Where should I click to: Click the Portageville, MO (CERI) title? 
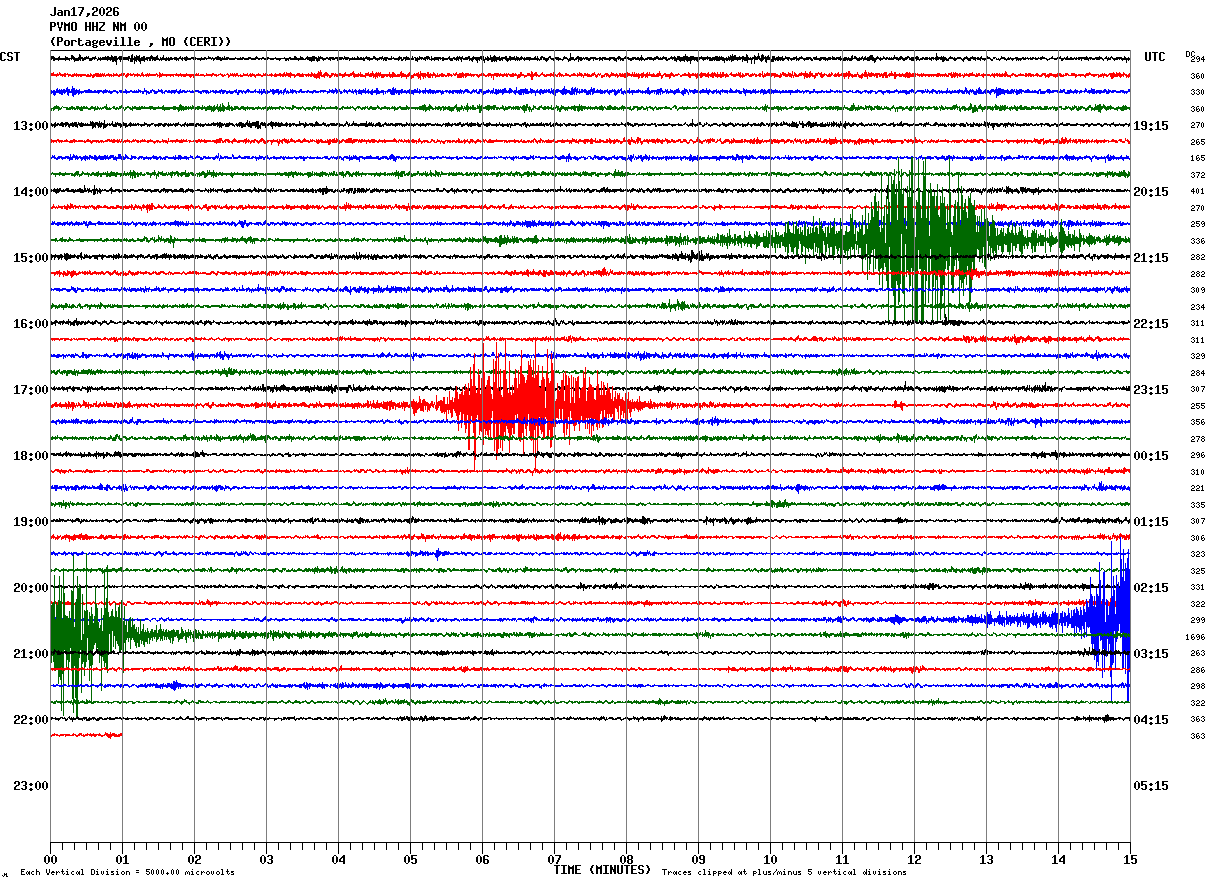[140, 42]
